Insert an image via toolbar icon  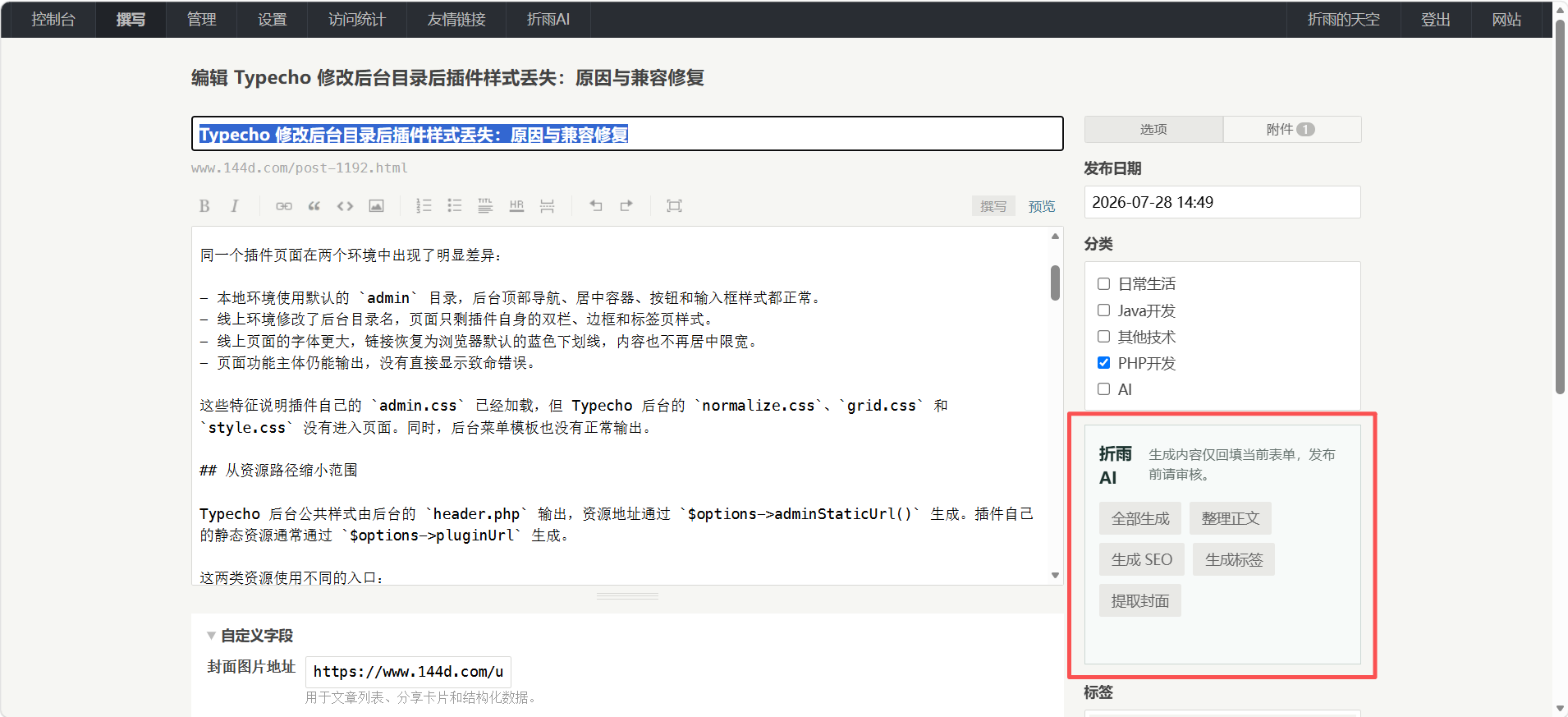(x=376, y=206)
